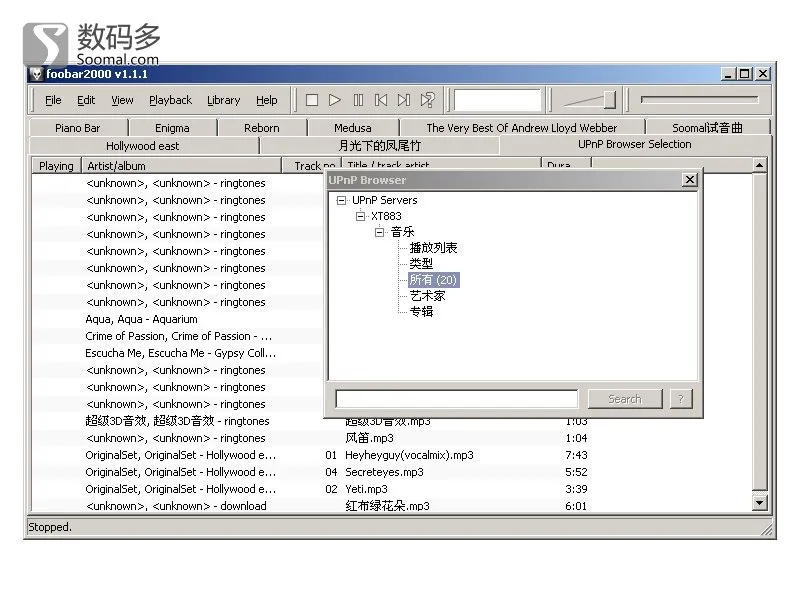This screenshot has width=800, height=600.
Task: Click the ? help button
Action: [x=681, y=399]
